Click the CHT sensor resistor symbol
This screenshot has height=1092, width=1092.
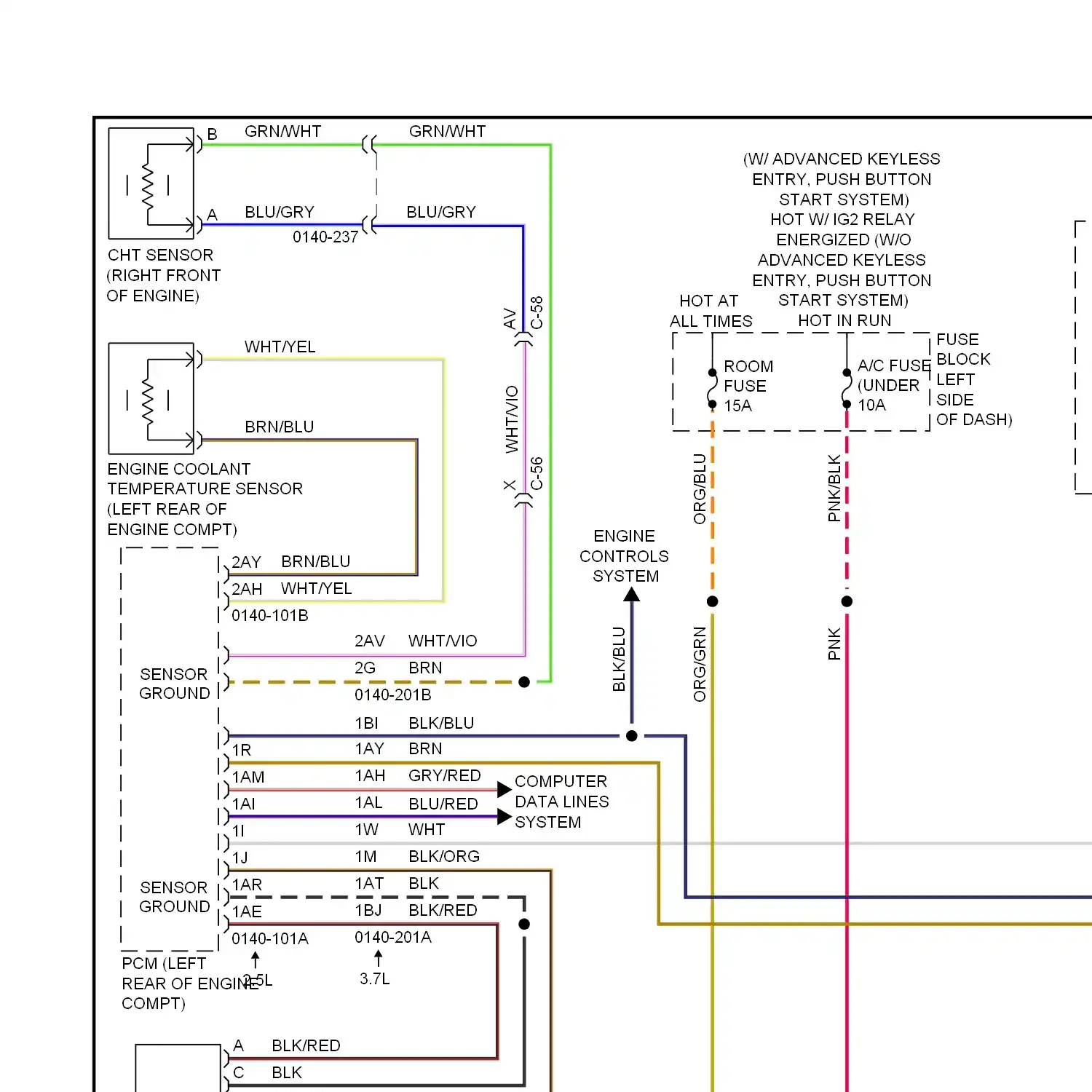click(148, 185)
